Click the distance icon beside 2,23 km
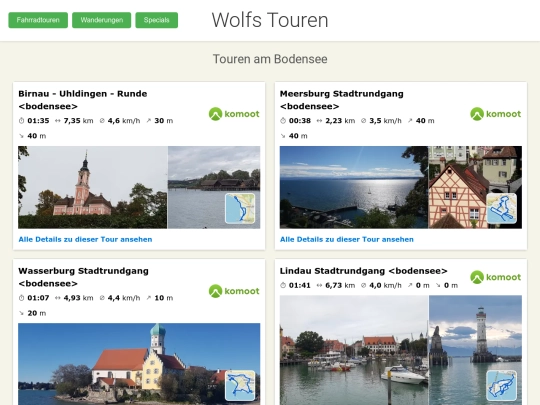This screenshot has height=405, width=540. pos(319,121)
